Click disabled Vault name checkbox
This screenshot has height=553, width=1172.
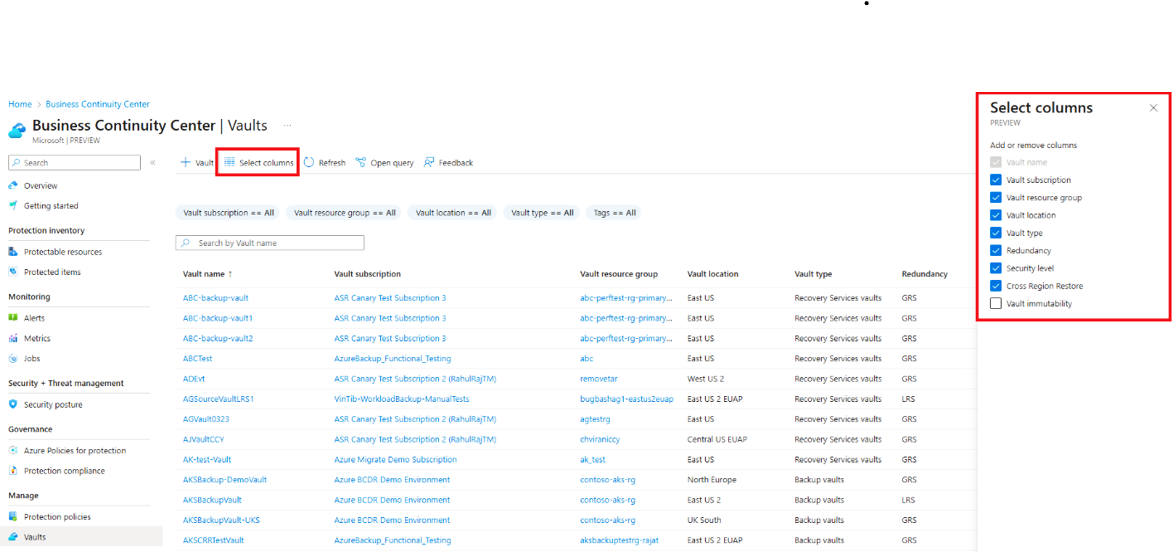[995, 162]
